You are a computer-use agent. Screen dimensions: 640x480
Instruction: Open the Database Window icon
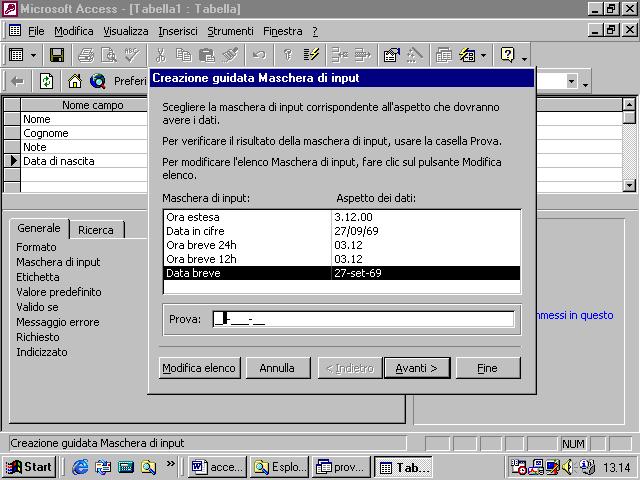point(444,55)
